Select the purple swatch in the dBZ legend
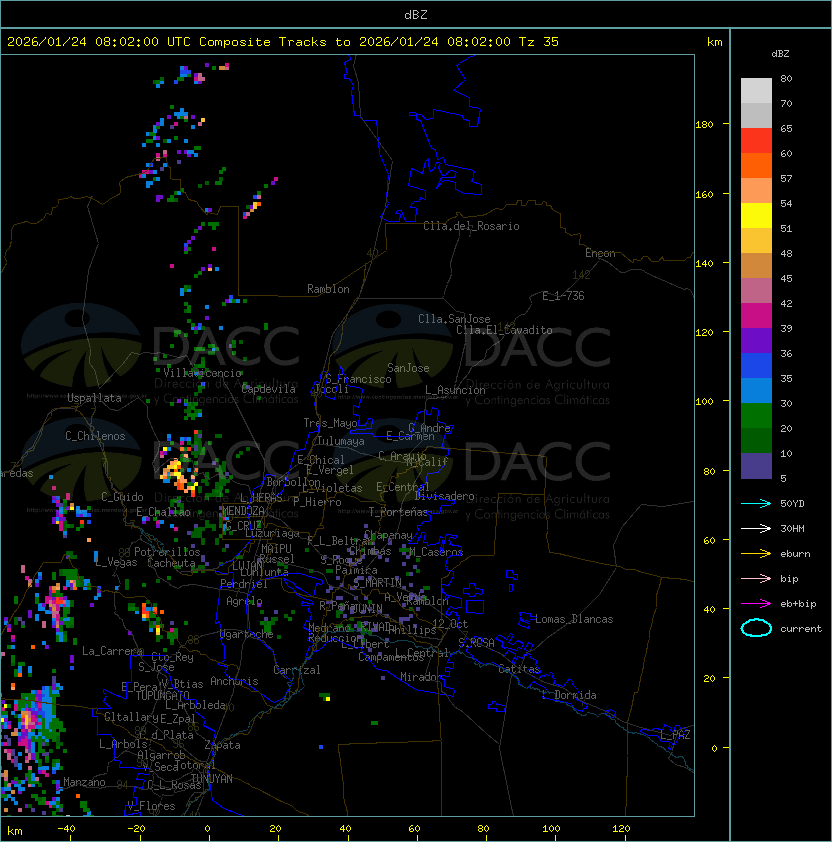 click(x=756, y=340)
